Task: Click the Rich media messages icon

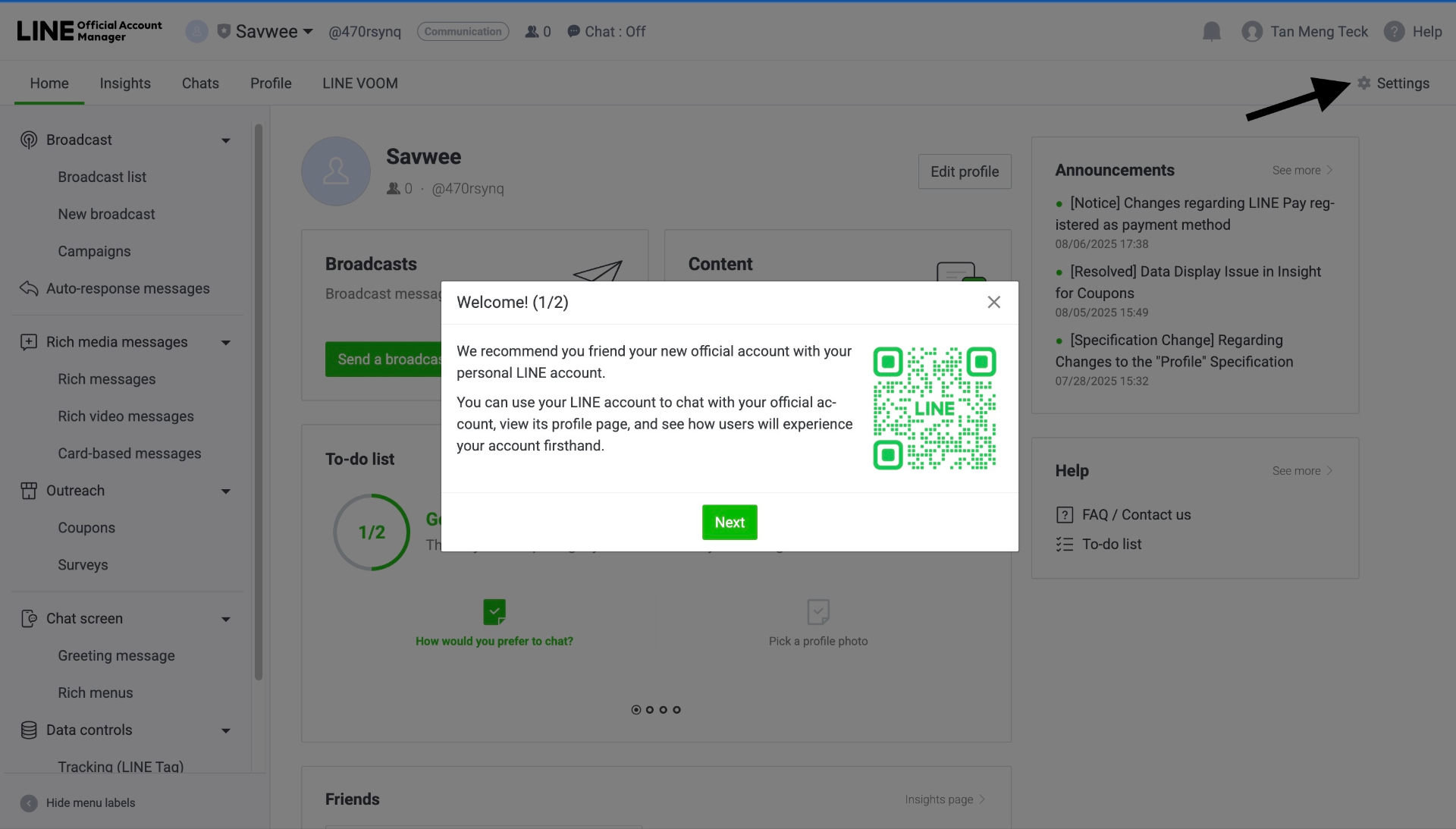Action: (x=29, y=342)
